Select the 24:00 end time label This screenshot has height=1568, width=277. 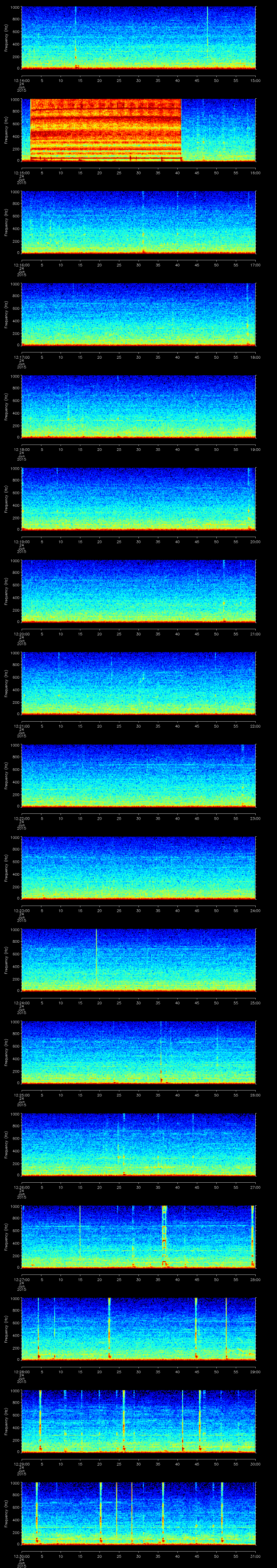pyautogui.click(x=256, y=910)
